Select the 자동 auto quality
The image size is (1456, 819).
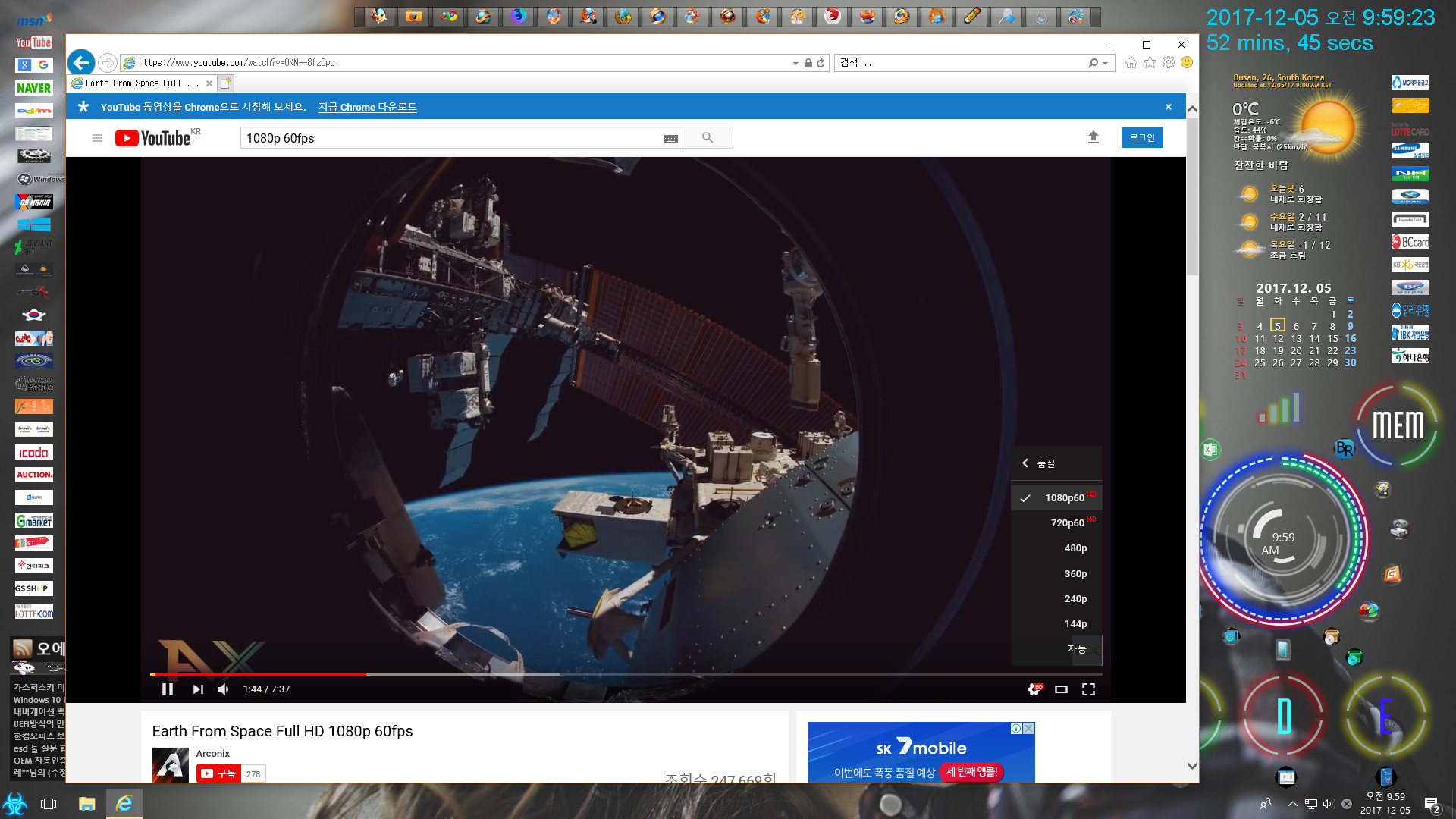[1056, 649]
